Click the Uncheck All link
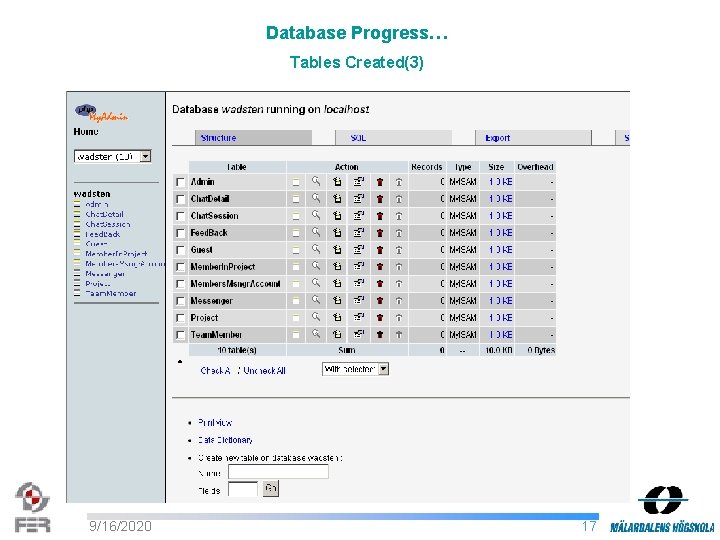This screenshot has width=720, height=540. tap(264, 371)
